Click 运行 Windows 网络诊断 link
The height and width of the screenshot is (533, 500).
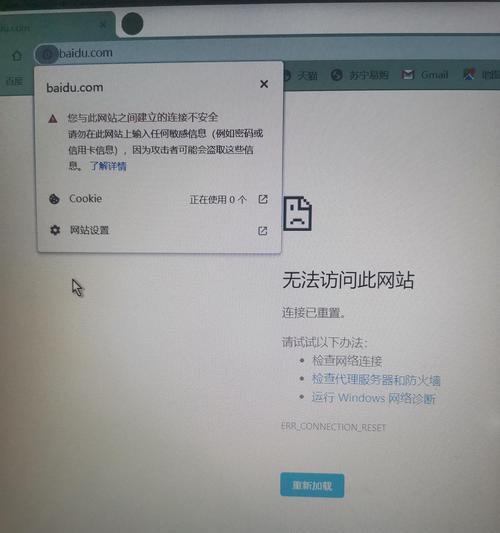(374, 398)
